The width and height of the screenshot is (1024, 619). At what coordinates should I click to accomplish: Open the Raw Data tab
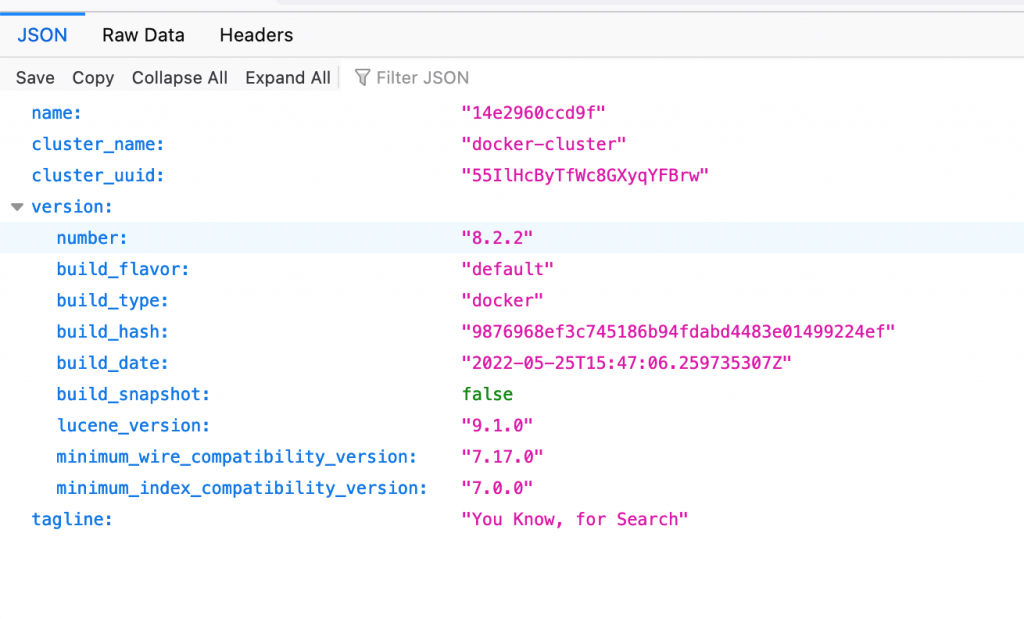pos(143,35)
